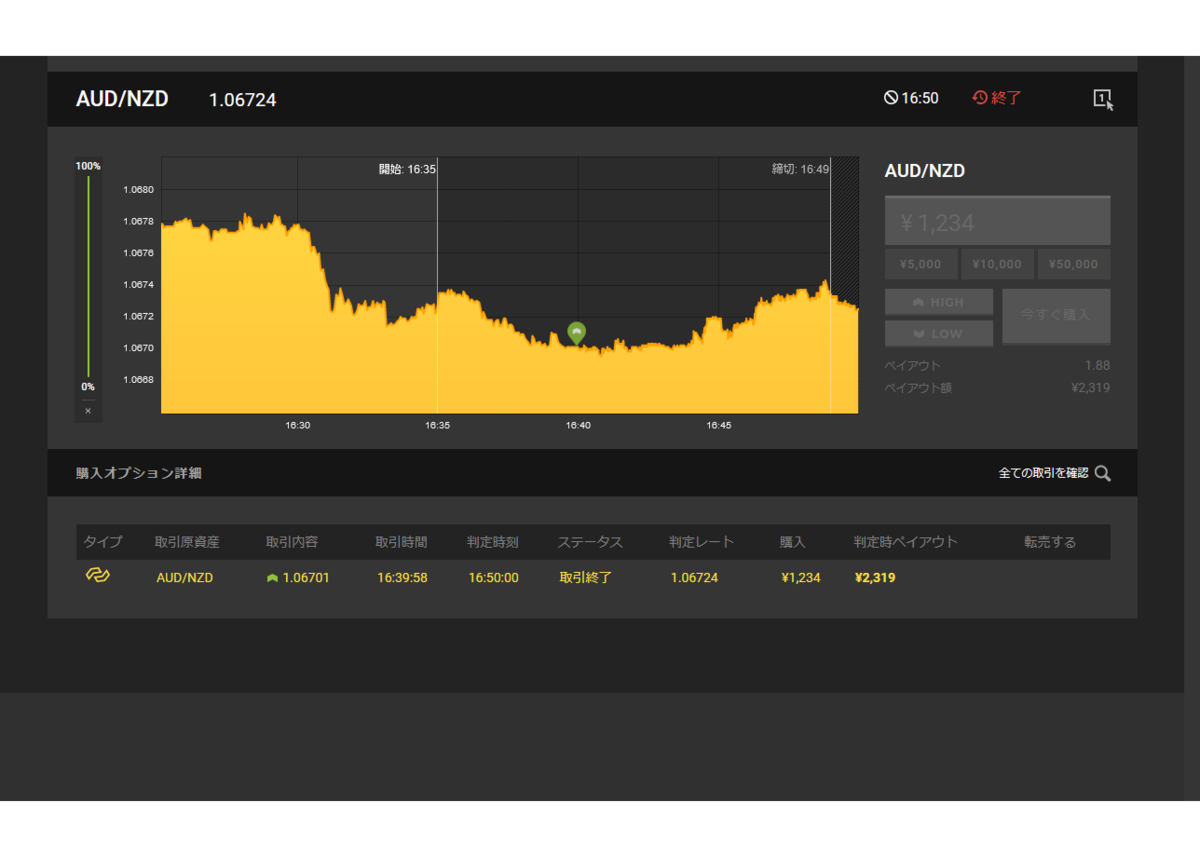The width and height of the screenshot is (1200, 856).
Task: Click the 1.0680 price axis label
Action: 138,189
